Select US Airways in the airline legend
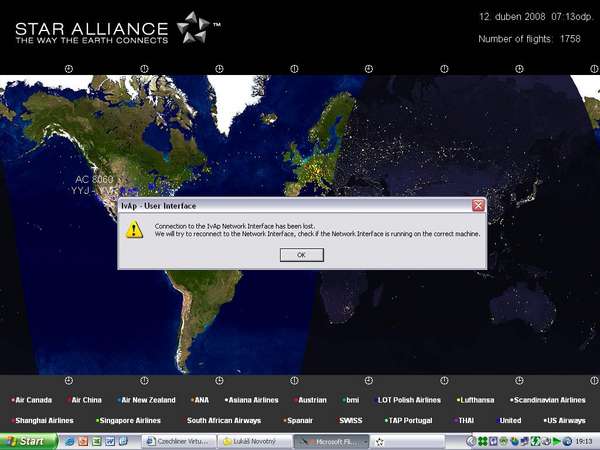 tap(564, 420)
